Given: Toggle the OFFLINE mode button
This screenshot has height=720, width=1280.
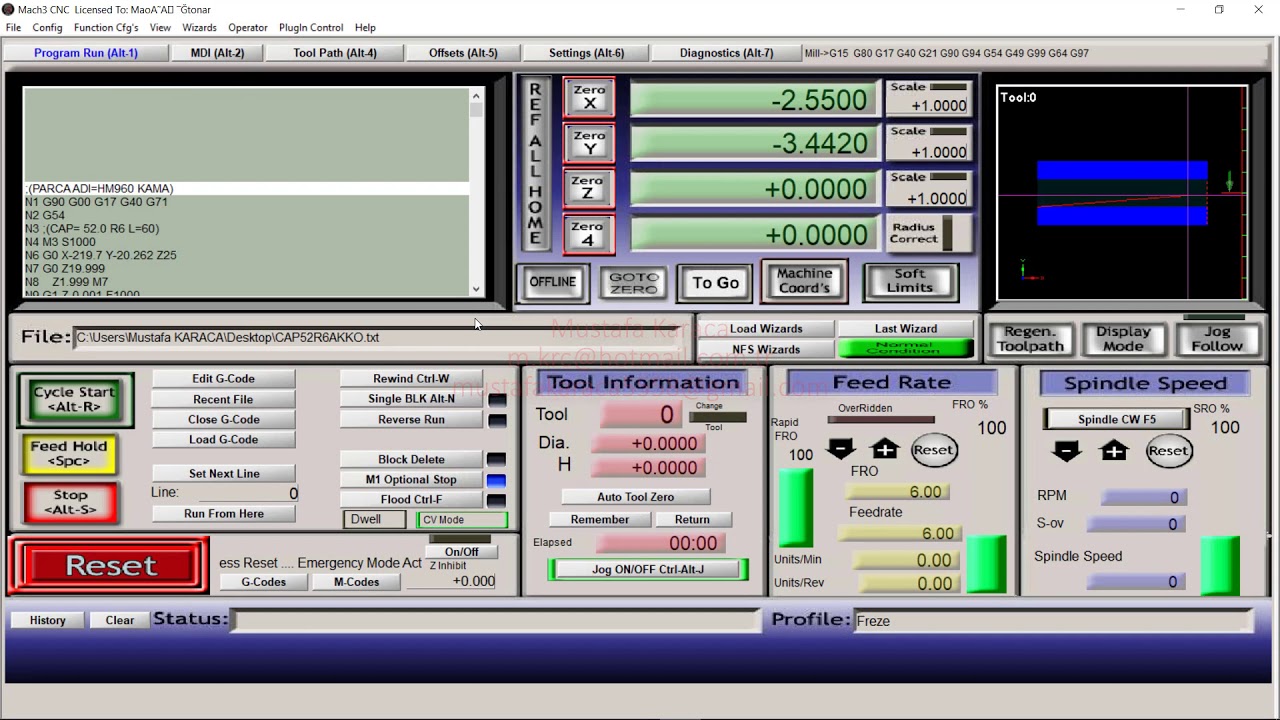Looking at the screenshot, I should click(x=552, y=282).
